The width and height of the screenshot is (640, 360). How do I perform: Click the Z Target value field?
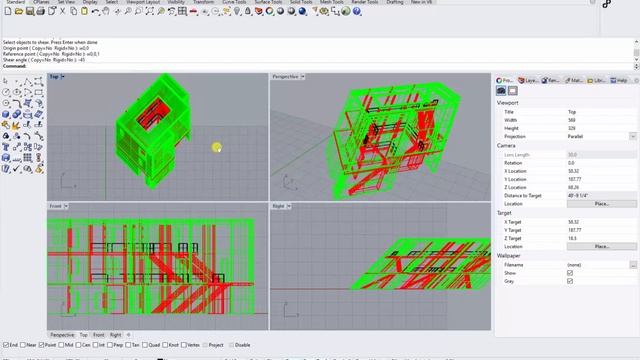pos(602,238)
